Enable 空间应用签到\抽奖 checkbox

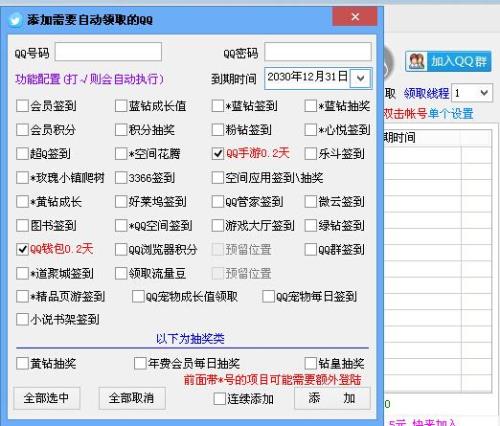point(217,178)
